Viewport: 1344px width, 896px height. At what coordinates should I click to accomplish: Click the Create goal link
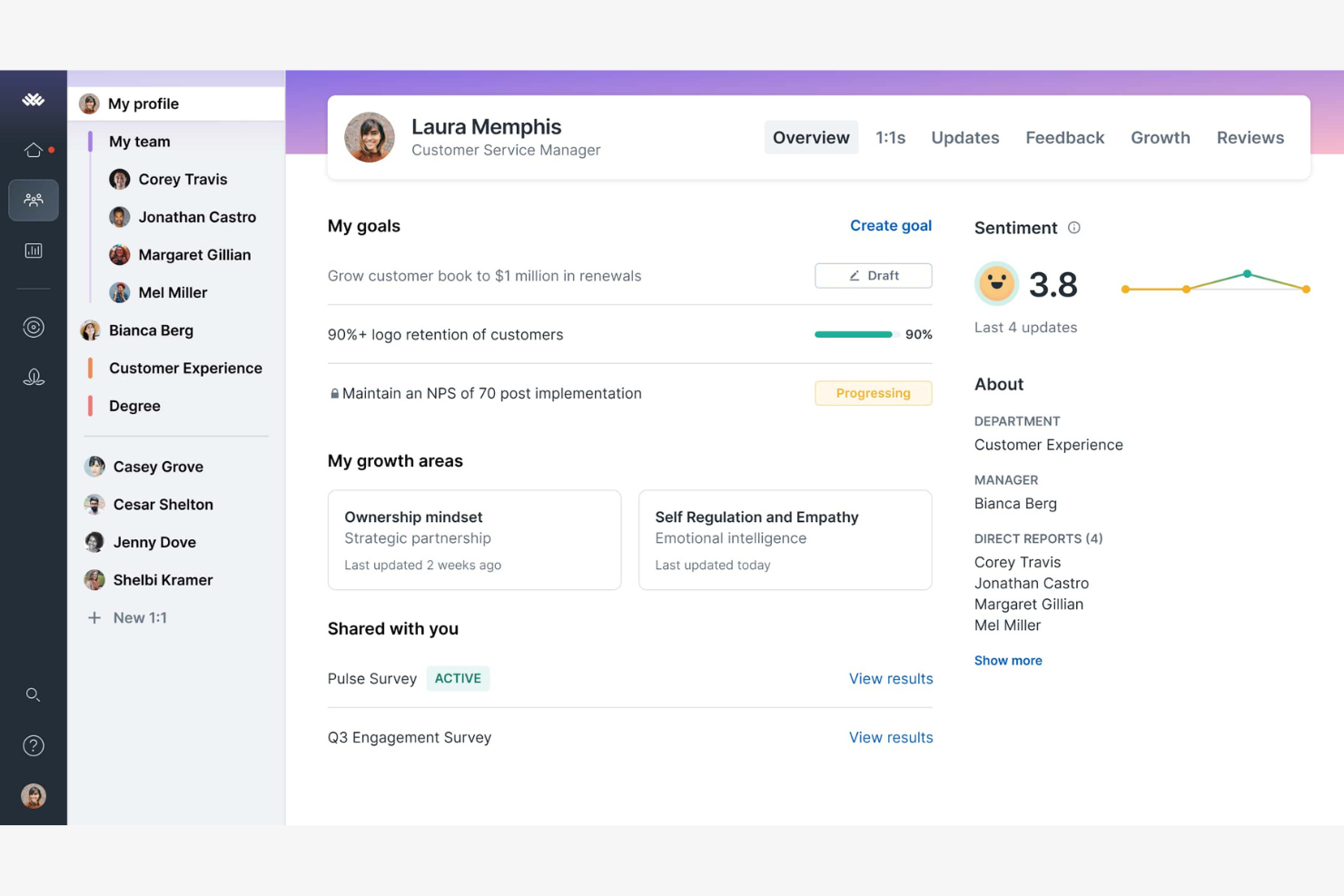click(x=891, y=226)
